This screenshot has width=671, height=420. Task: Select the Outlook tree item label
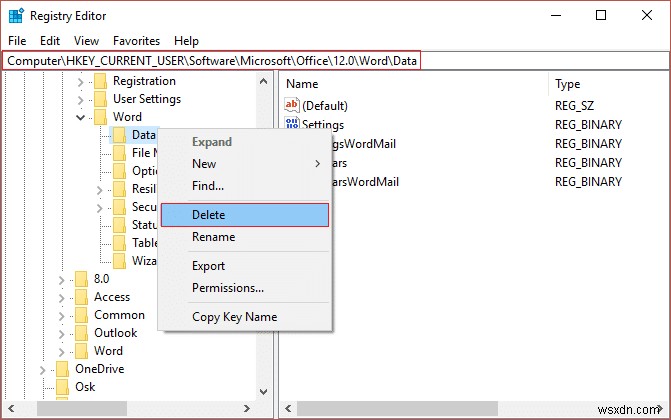(116, 333)
